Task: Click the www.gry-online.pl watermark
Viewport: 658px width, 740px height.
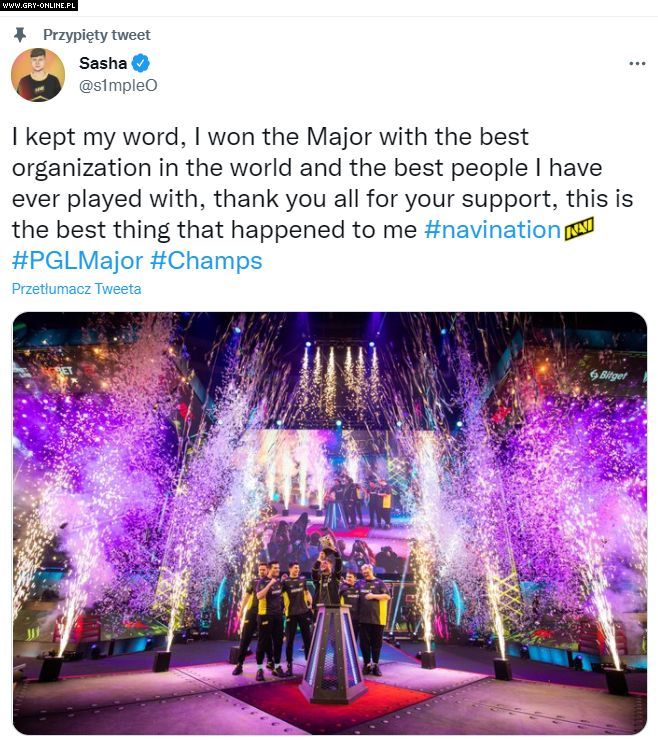Action: pyautogui.click(x=39, y=5)
